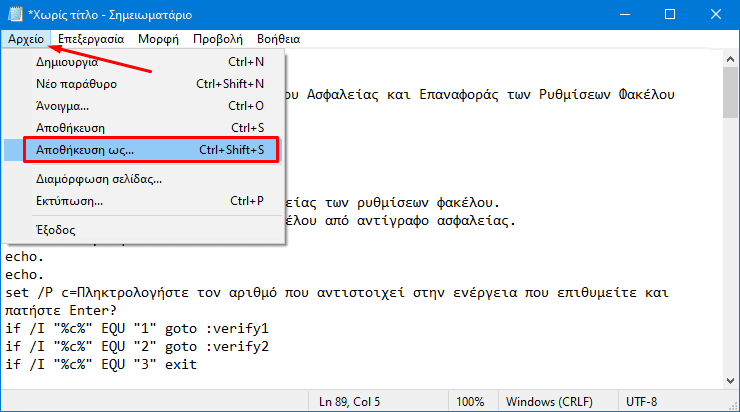The image size is (740, 412).
Task: Open the Μορφή menu
Action: click(x=158, y=39)
